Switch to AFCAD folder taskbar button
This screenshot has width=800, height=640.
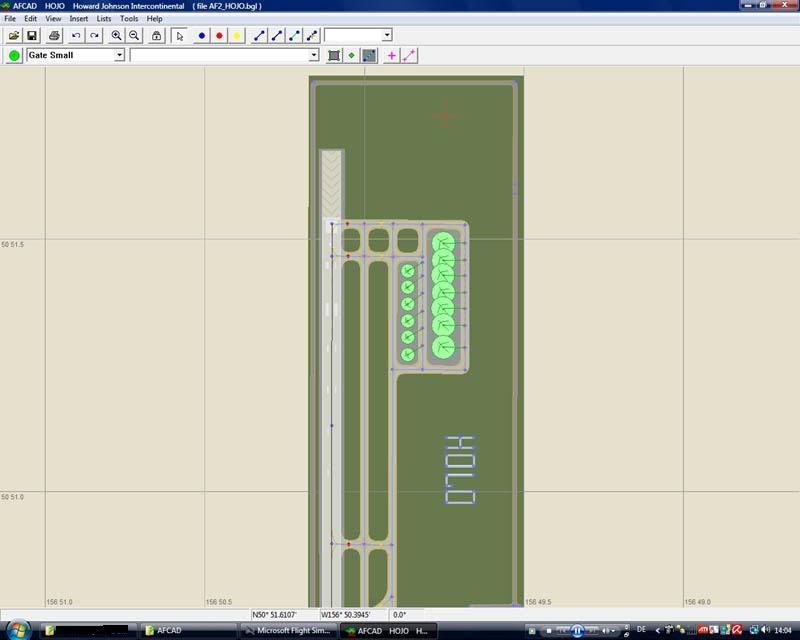coord(189,631)
